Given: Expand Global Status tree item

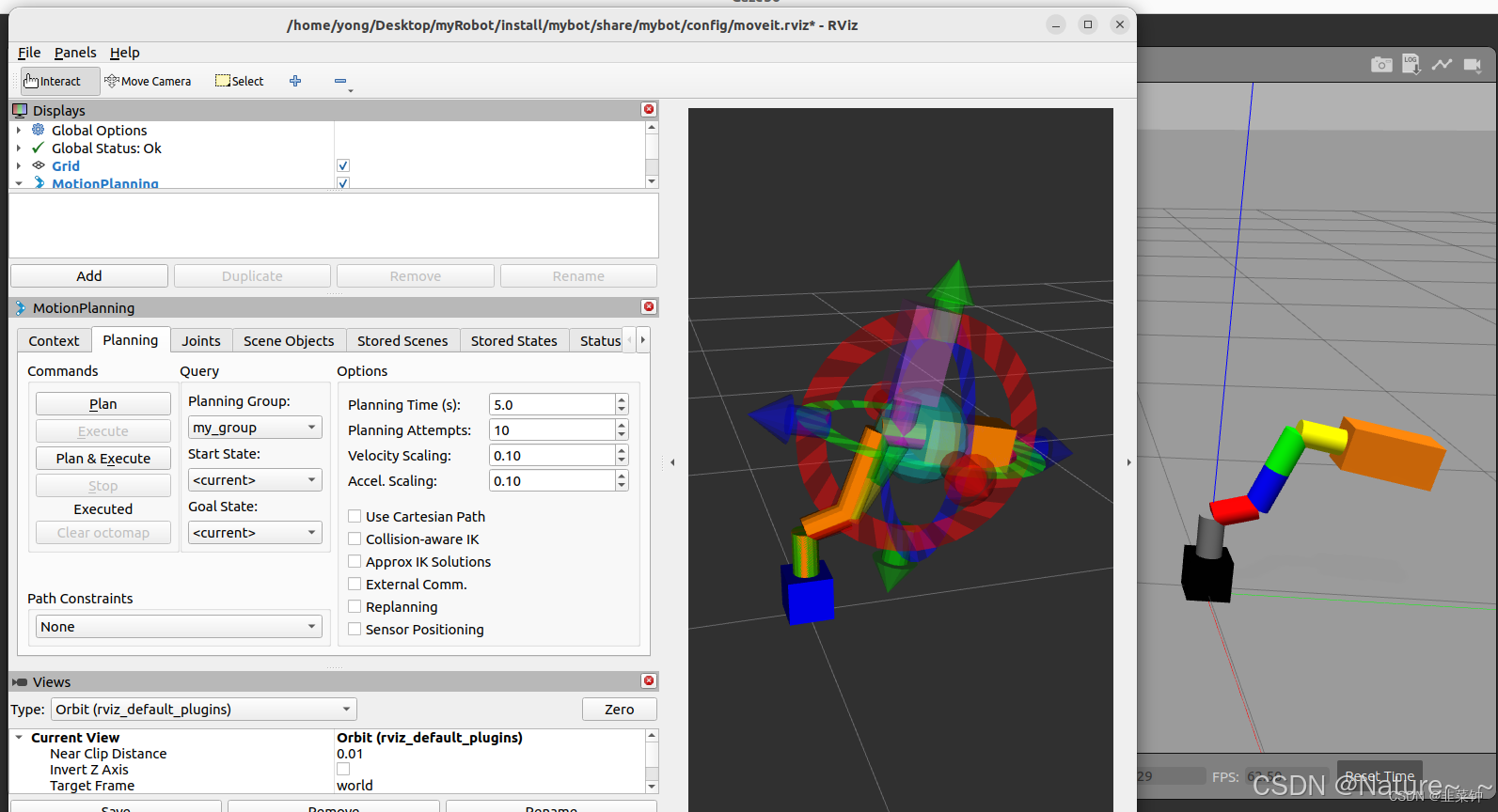Looking at the screenshot, I should click(19, 148).
